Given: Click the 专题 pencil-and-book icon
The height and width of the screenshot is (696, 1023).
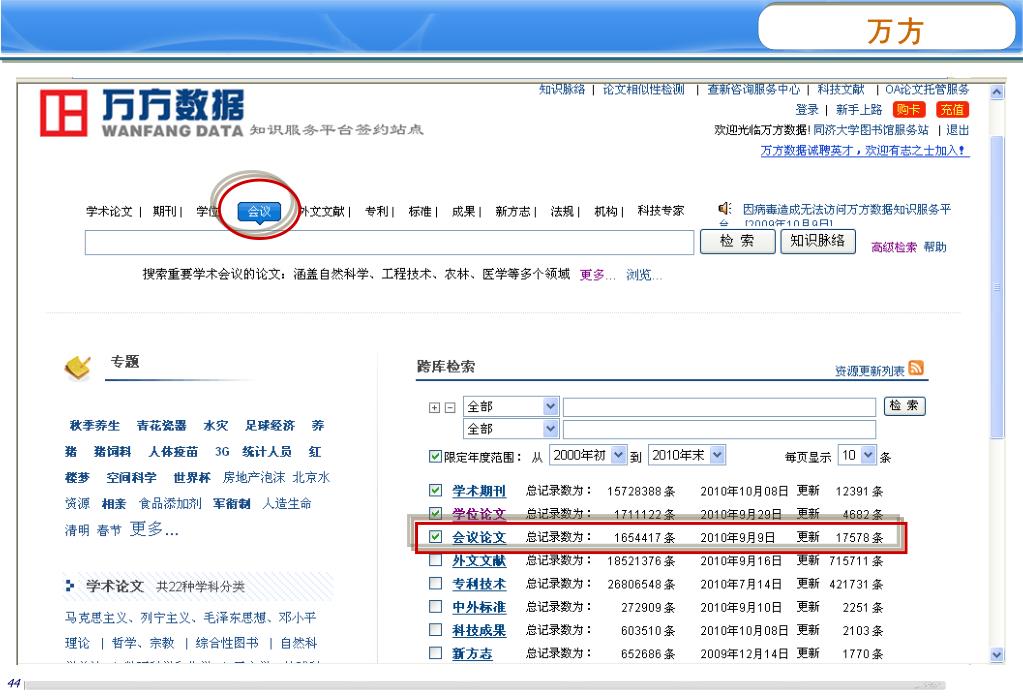Looking at the screenshot, I should (x=78, y=367).
